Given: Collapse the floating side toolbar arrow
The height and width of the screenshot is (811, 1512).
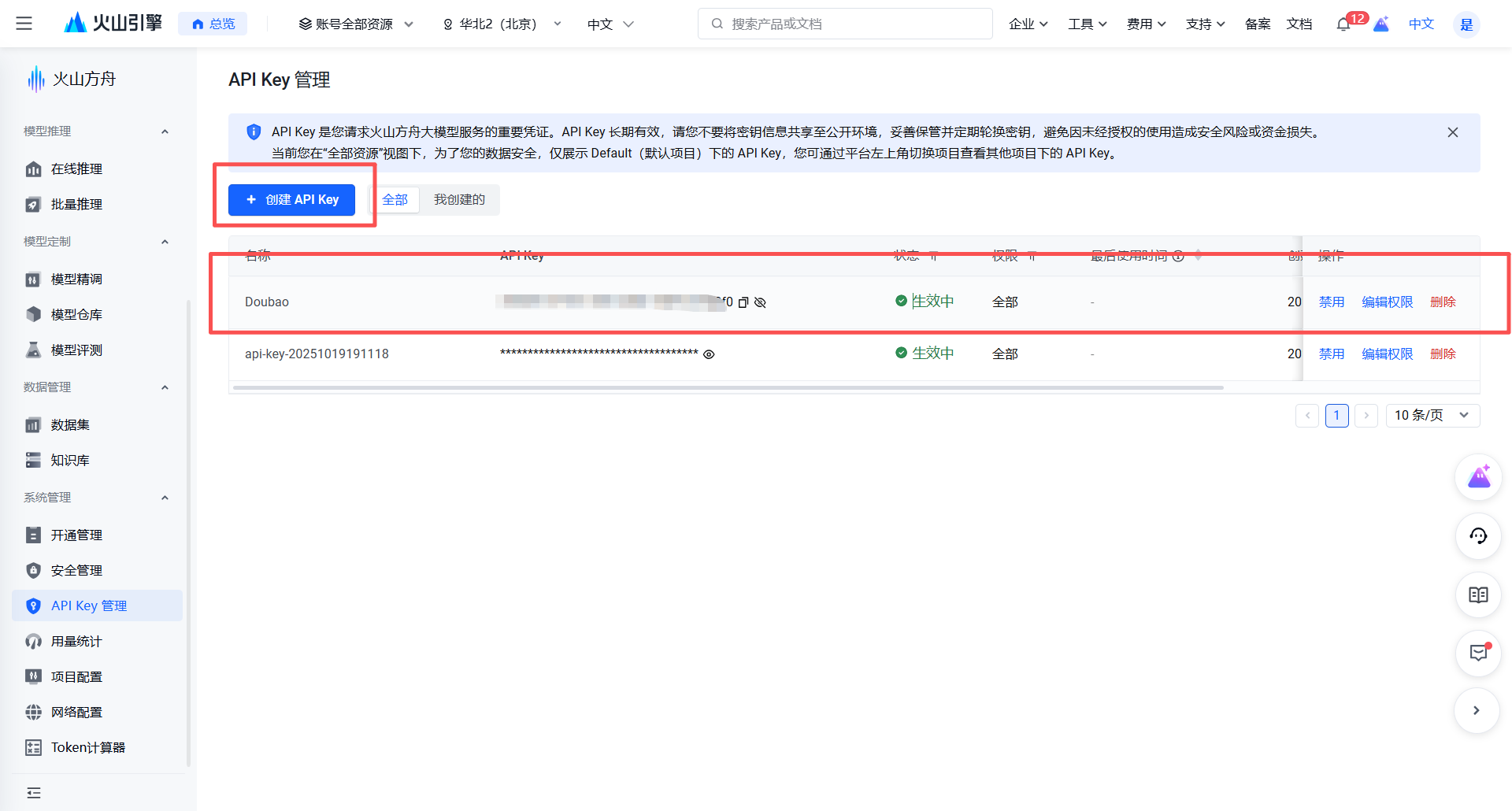Looking at the screenshot, I should coord(1477,710).
